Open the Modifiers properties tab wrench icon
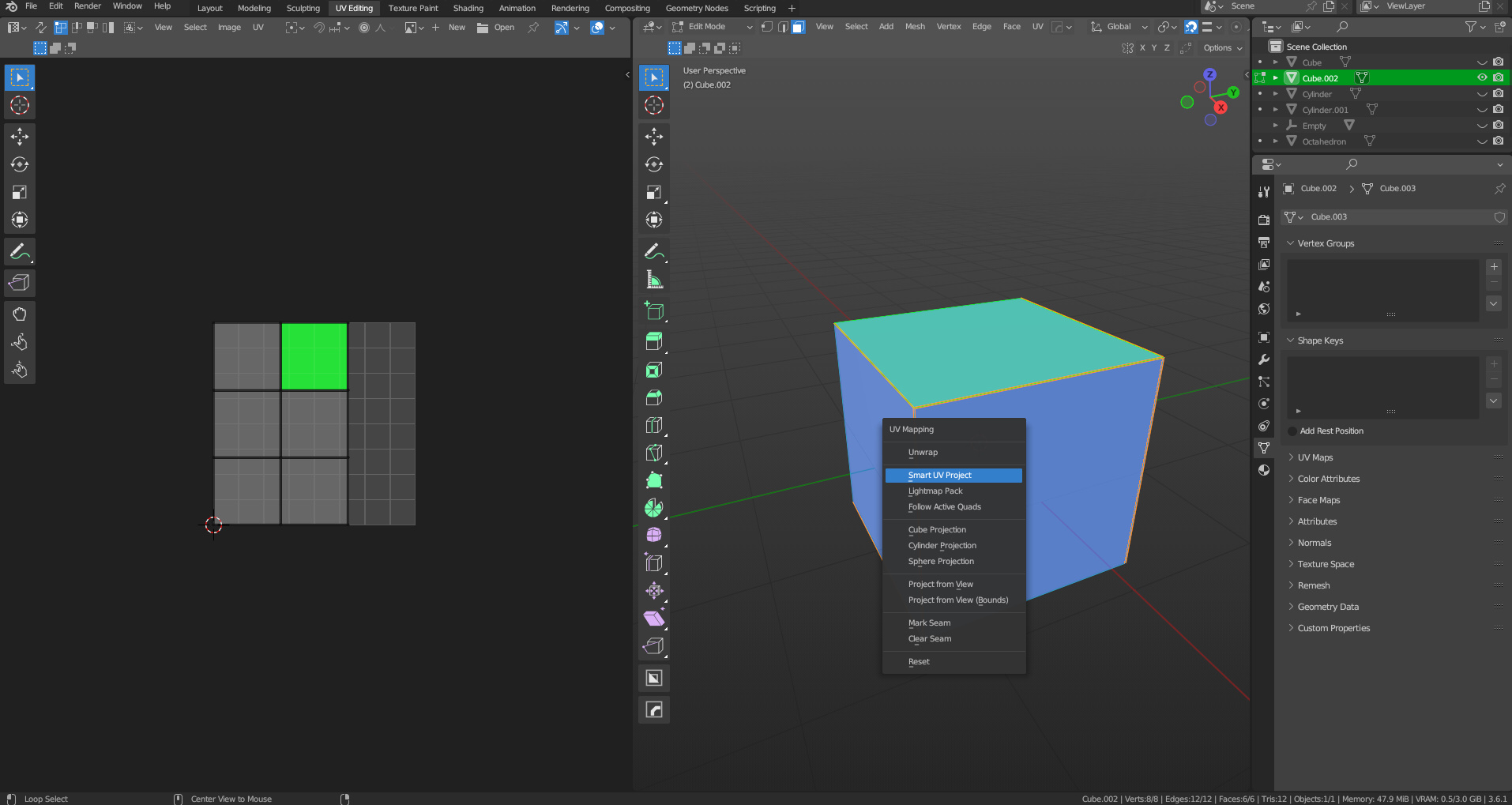This screenshot has width=1512, height=805. click(1264, 359)
